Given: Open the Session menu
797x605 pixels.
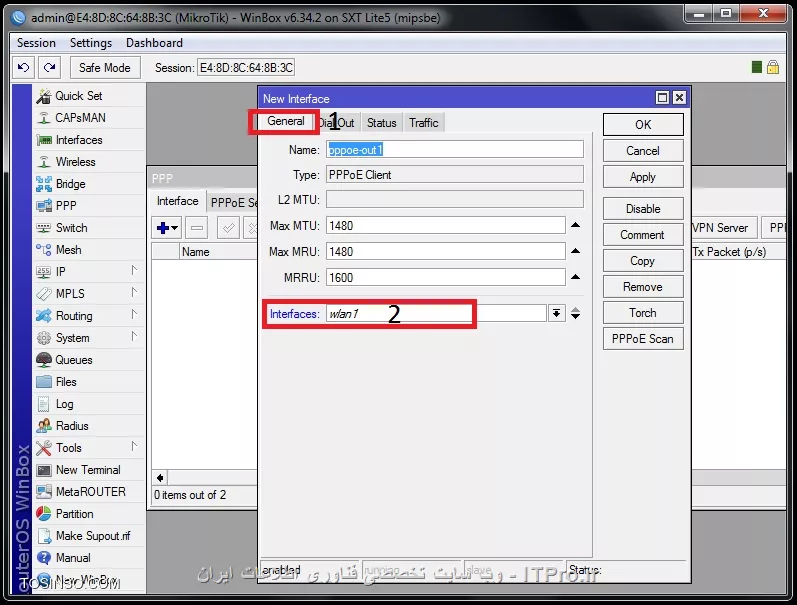Looking at the screenshot, I should pyautogui.click(x=36, y=43).
